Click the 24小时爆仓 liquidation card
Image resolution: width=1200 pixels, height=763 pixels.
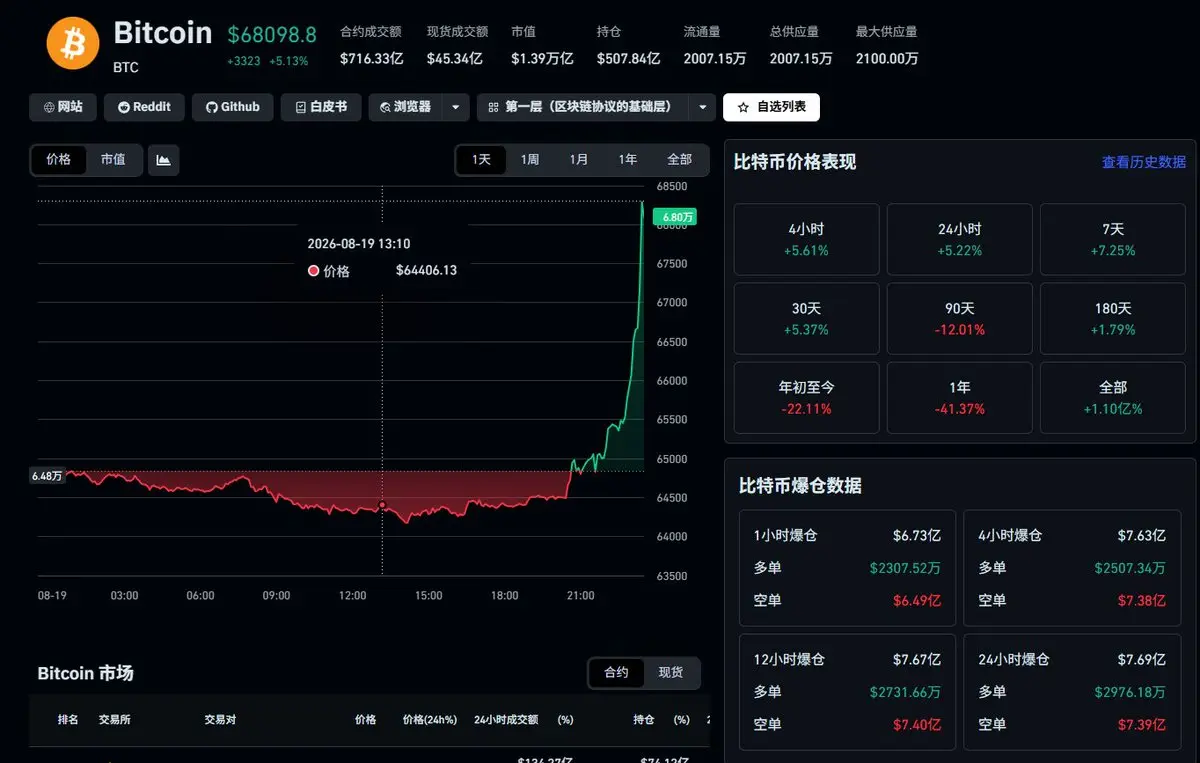1072,692
